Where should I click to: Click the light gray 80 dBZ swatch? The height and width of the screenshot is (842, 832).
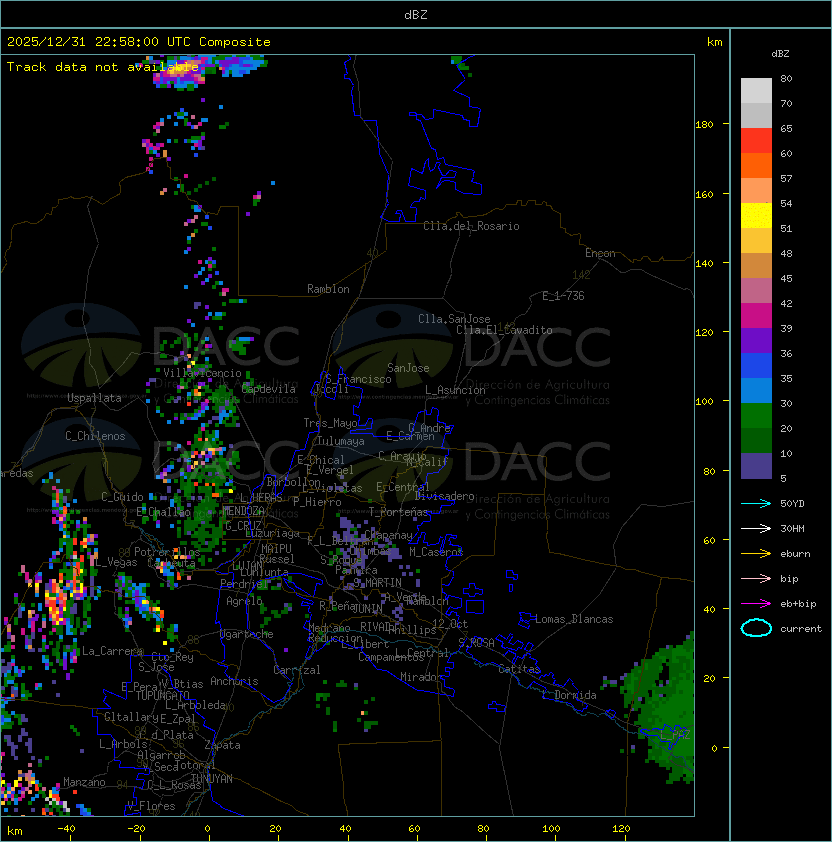tap(756, 91)
